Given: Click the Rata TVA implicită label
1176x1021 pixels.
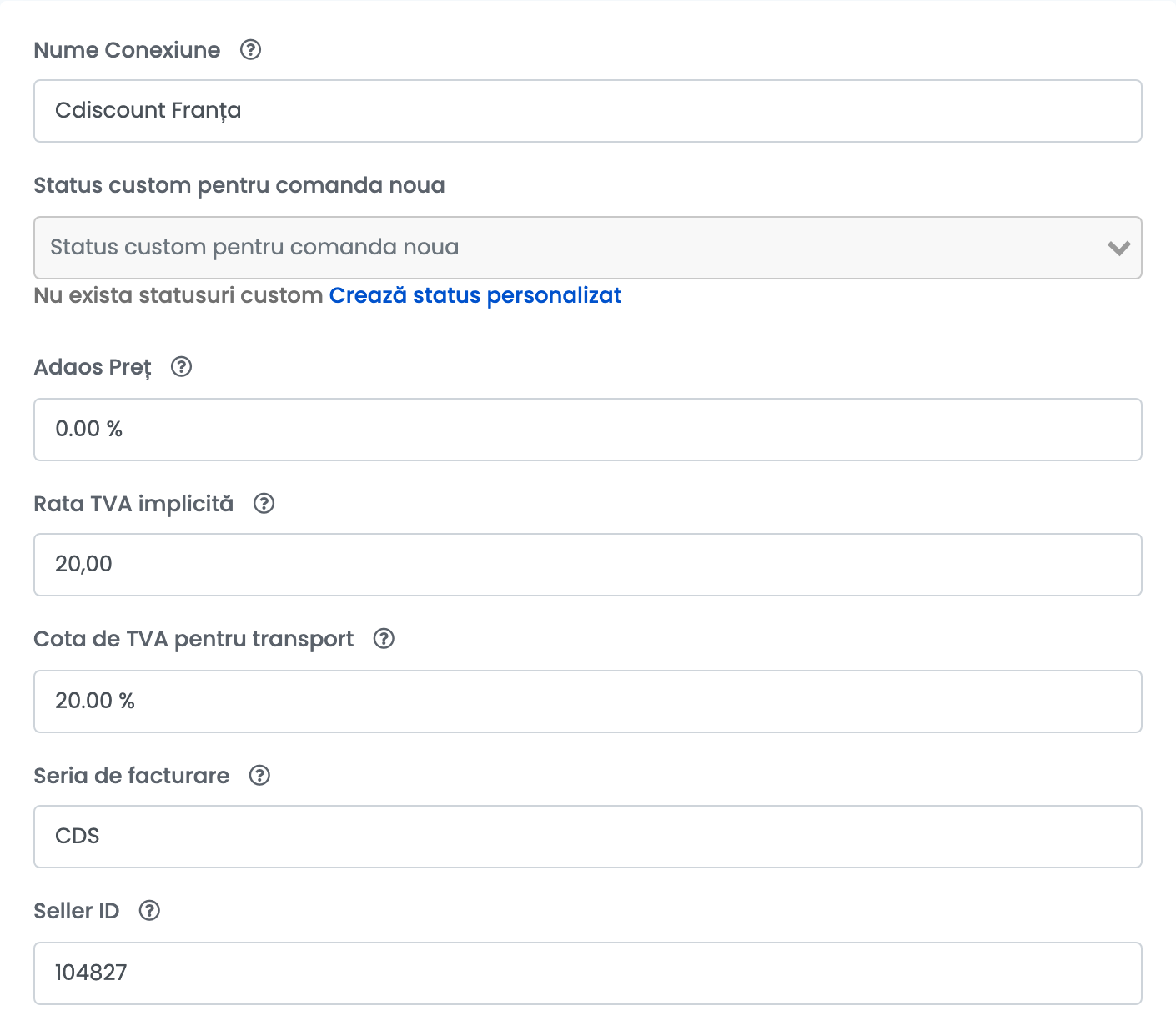Looking at the screenshot, I should point(133,504).
